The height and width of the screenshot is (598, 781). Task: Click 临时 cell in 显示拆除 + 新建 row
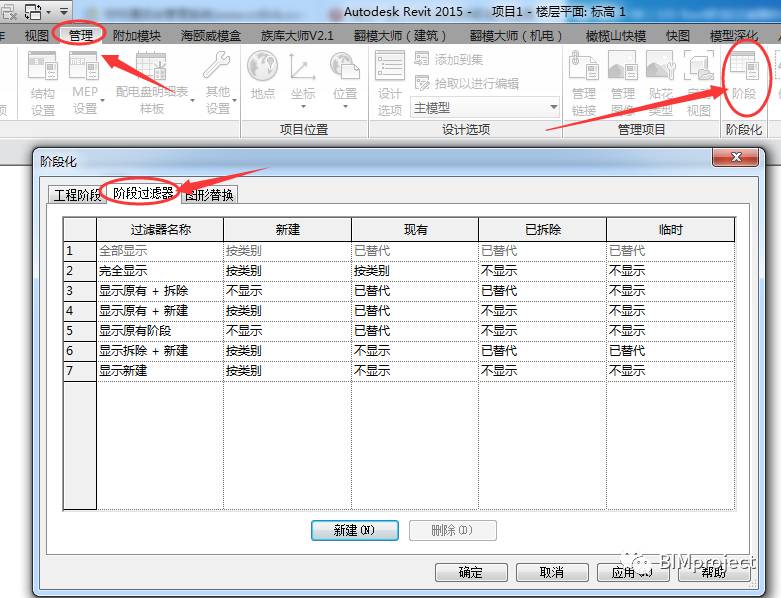click(670, 351)
